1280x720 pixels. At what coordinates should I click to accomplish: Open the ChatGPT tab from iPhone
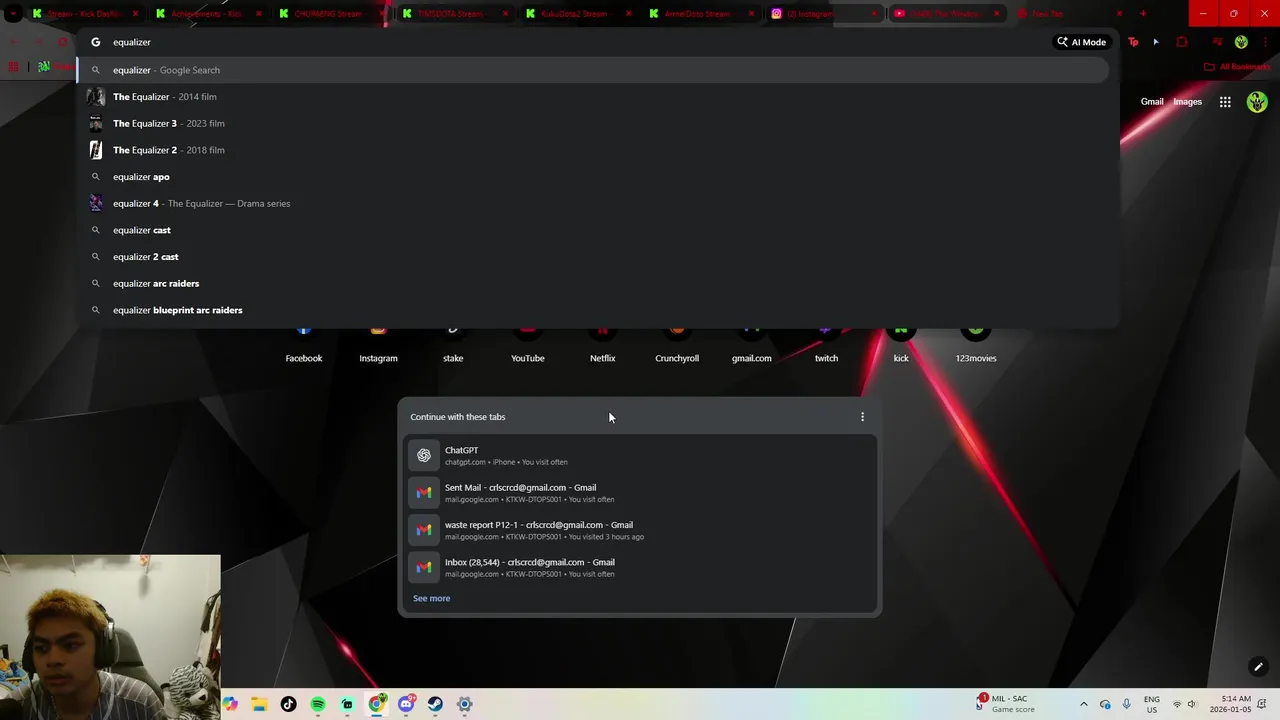(640, 456)
